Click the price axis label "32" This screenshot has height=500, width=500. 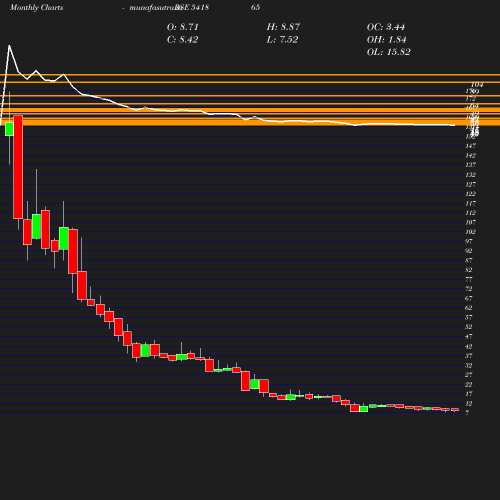(x=469, y=365)
